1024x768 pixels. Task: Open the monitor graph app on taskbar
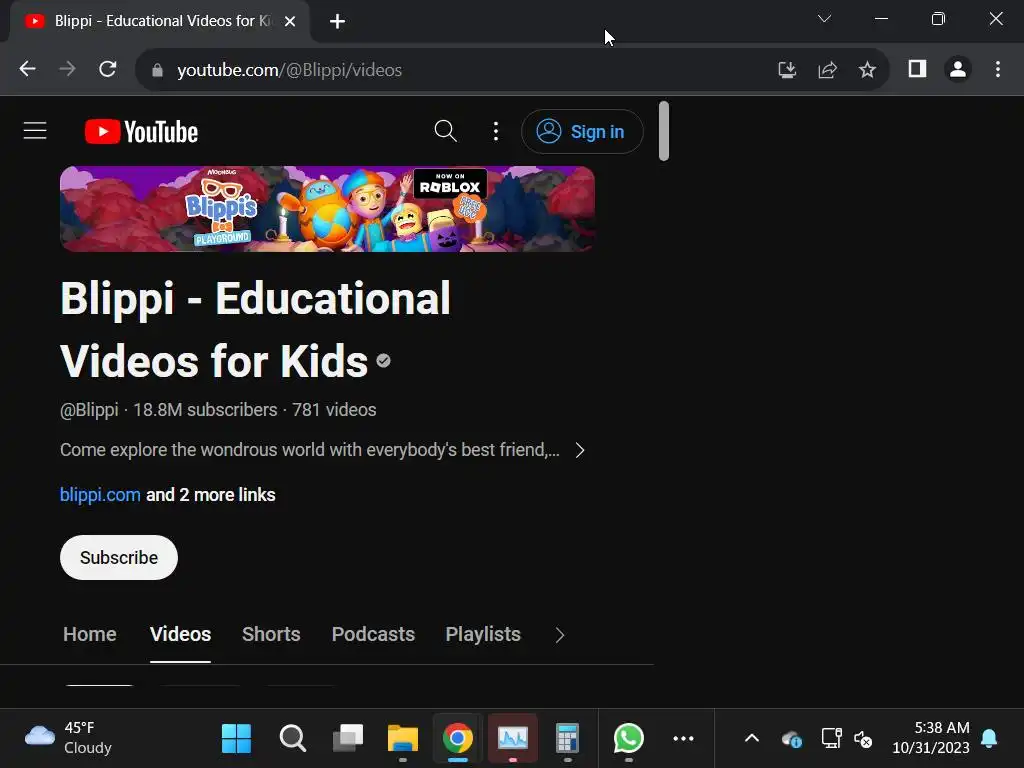point(513,739)
